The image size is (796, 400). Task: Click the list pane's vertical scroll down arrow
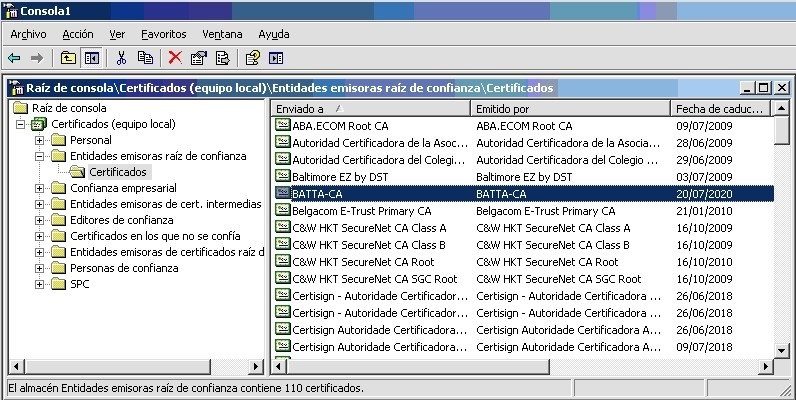[x=781, y=350]
